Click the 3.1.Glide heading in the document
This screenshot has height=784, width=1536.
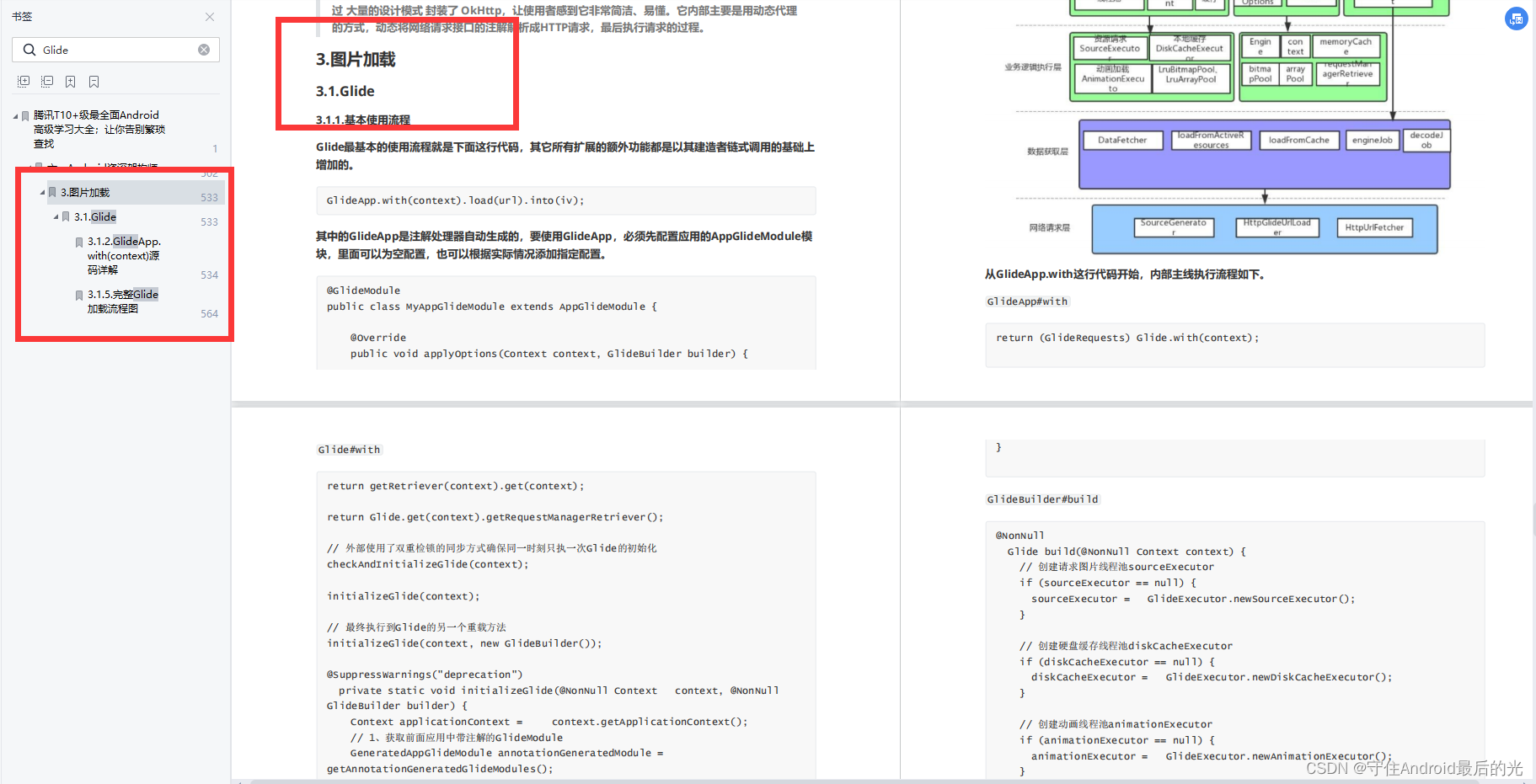[x=345, y=91]
